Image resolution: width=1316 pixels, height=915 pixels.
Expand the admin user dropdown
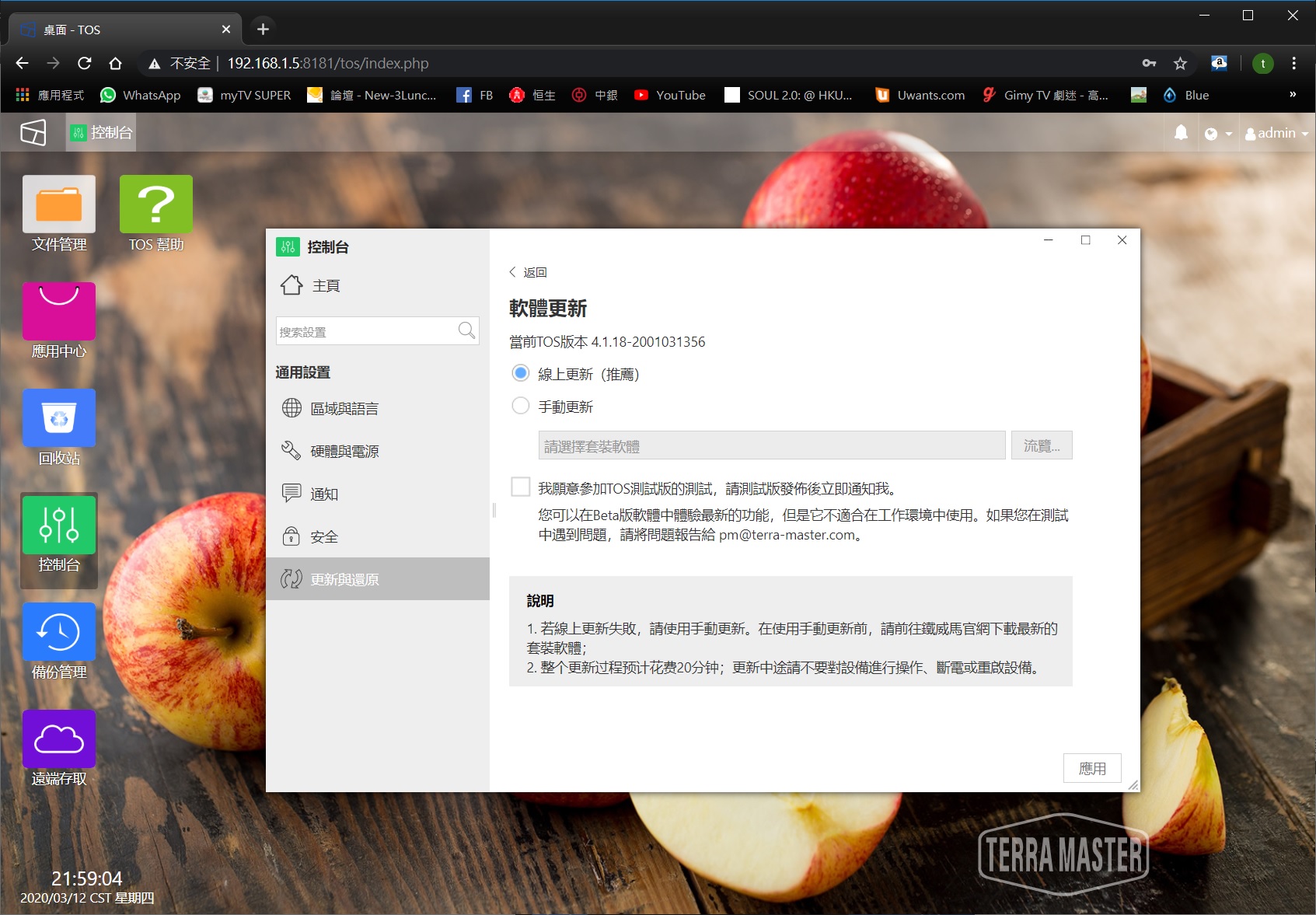pos(1276,134)
